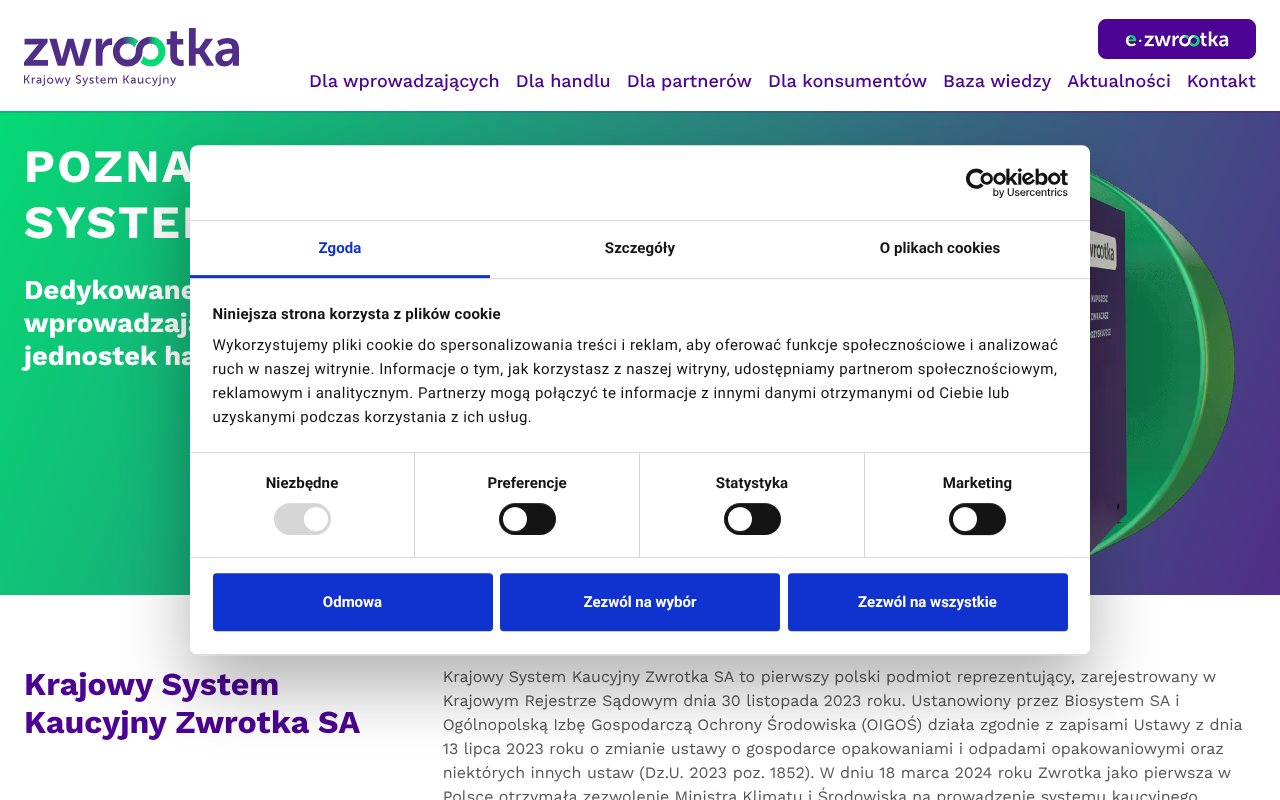The height and width of the screenshot is (800, 1280).
Task: Enable the Statystyka cookies toggle
Action: click(x=752, y=519)
